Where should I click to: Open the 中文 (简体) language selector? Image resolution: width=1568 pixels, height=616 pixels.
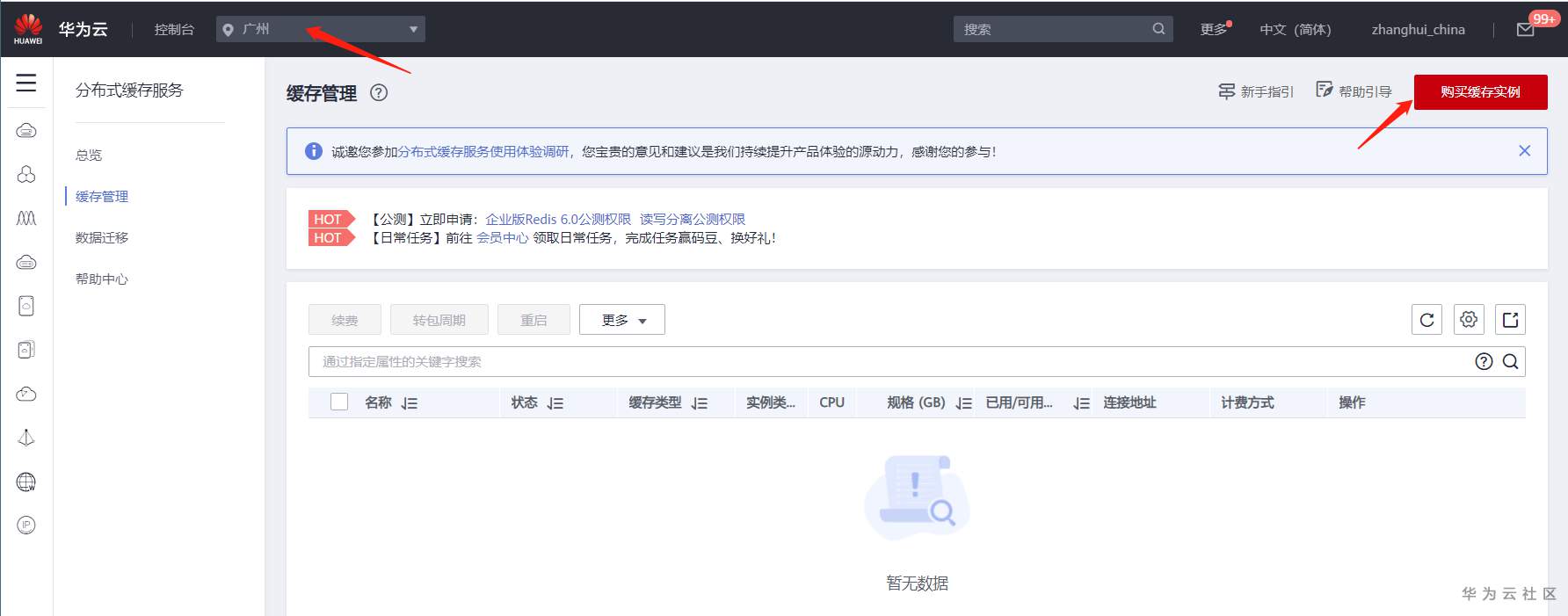point(1295,29)
